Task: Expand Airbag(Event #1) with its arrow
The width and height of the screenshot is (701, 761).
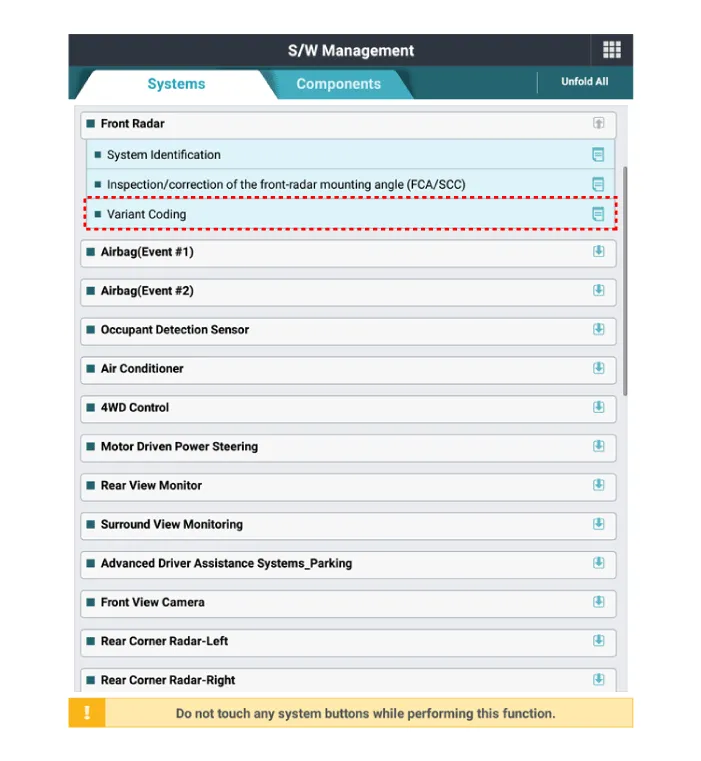Action: click(598, 252)
